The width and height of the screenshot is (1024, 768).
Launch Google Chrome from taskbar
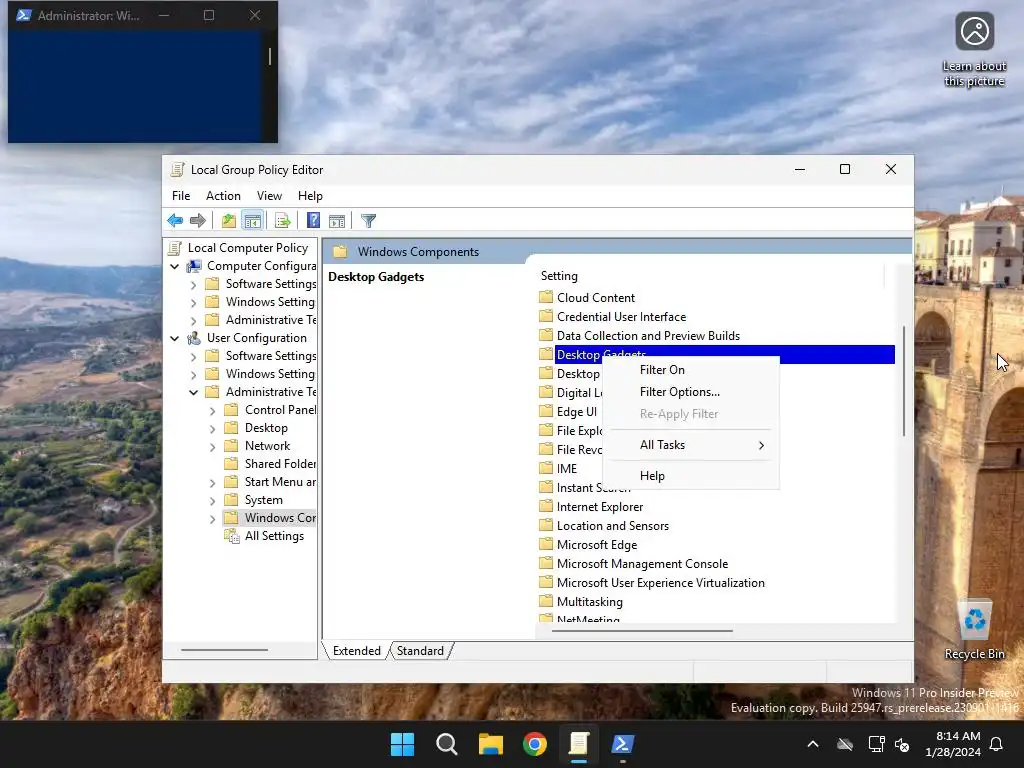(x=535, y=744)
